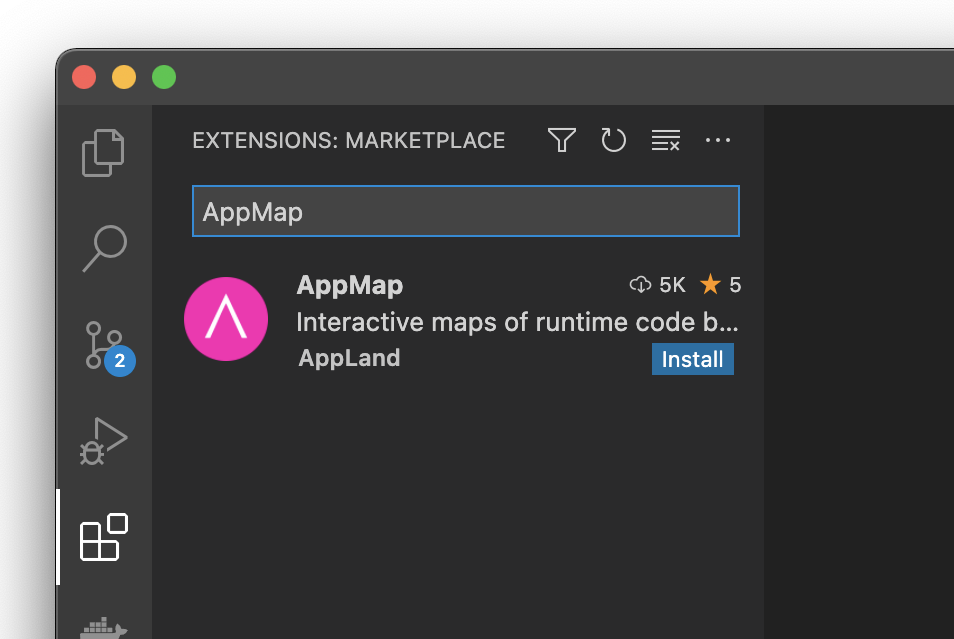Click the 'Interactive maps of runtime code' description
This screenshot has height=639, width=954.
[x=517, y=323]
